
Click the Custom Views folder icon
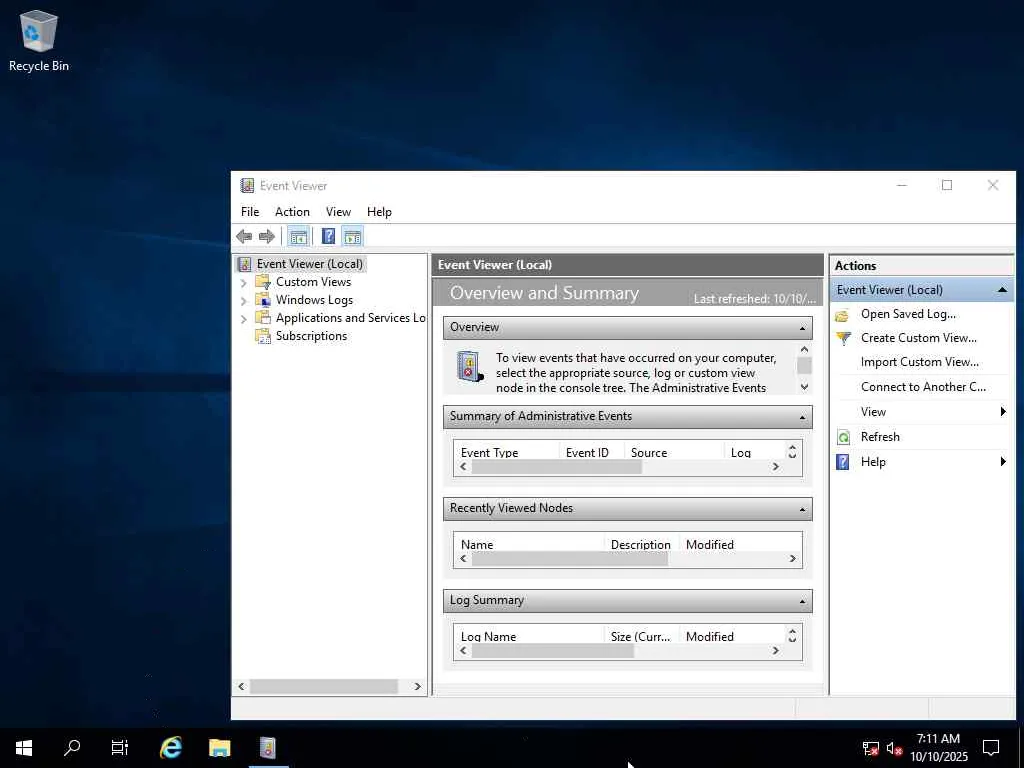[263, 281]
